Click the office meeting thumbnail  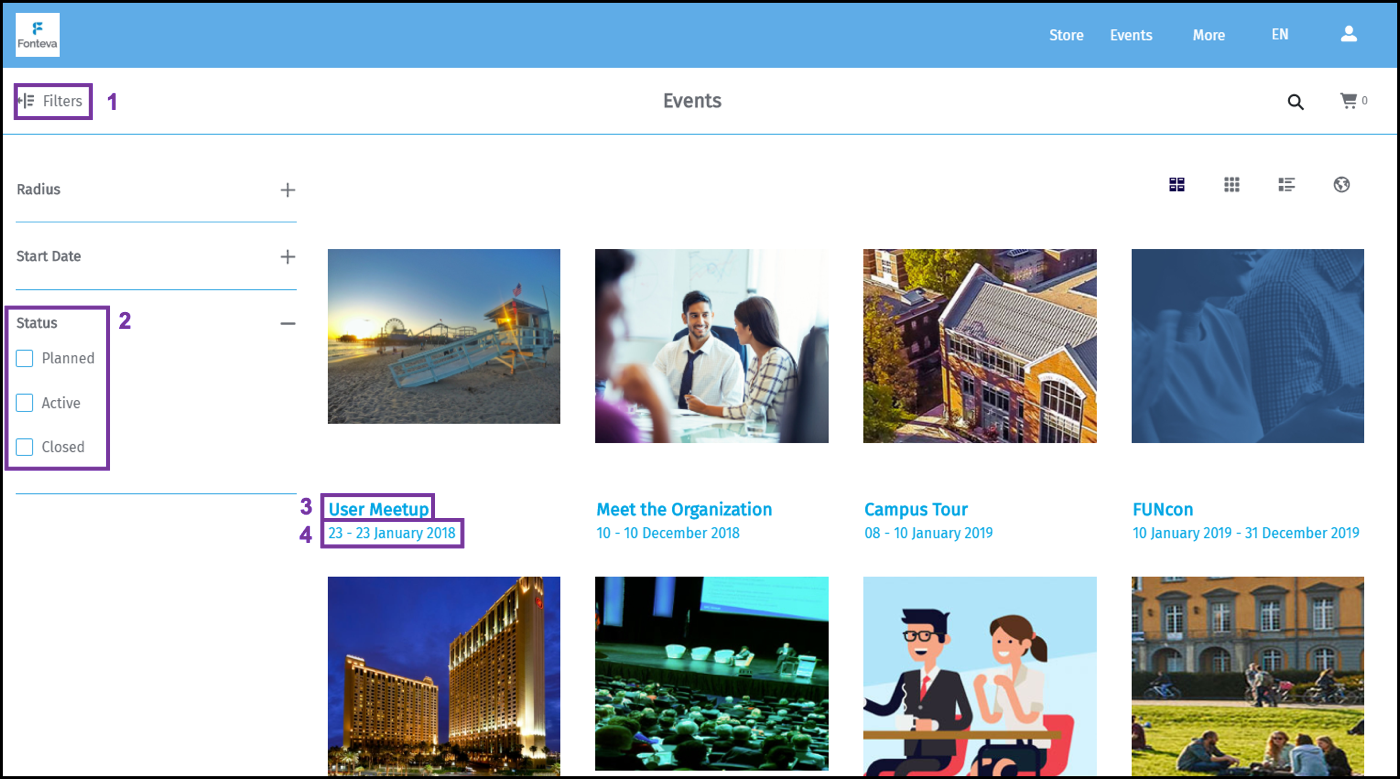[x=712, y=345]
